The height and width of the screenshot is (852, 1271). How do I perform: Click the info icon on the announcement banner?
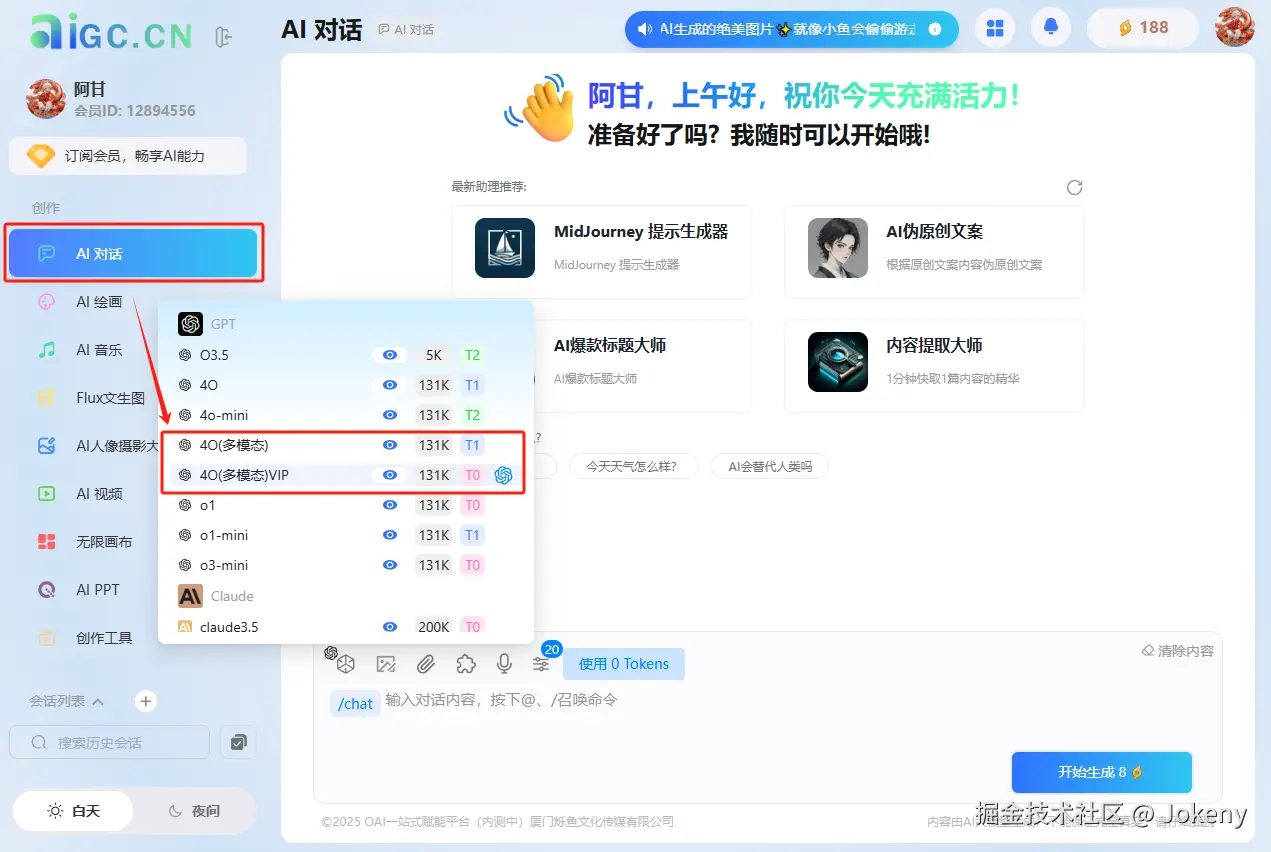coord(934,30)
